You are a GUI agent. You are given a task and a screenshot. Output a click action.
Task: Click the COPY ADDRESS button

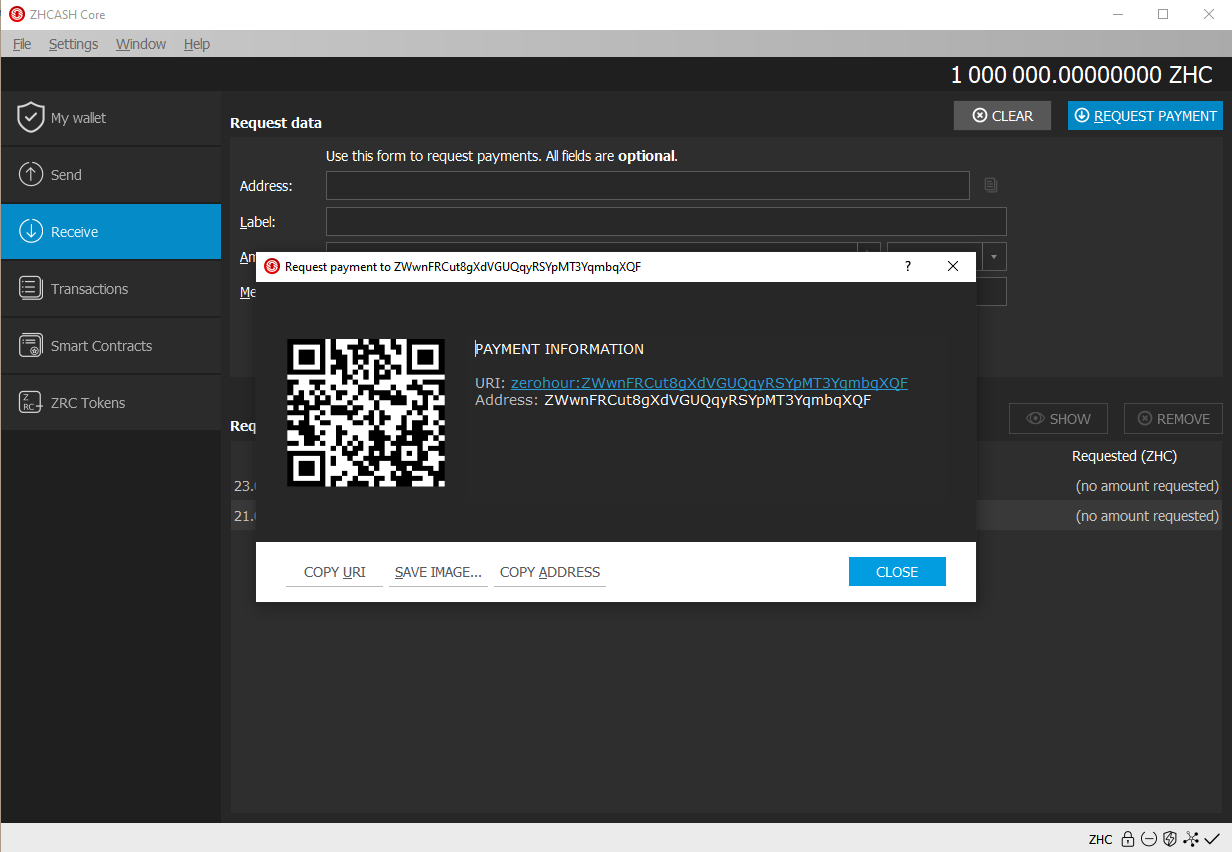pos(550,572)
